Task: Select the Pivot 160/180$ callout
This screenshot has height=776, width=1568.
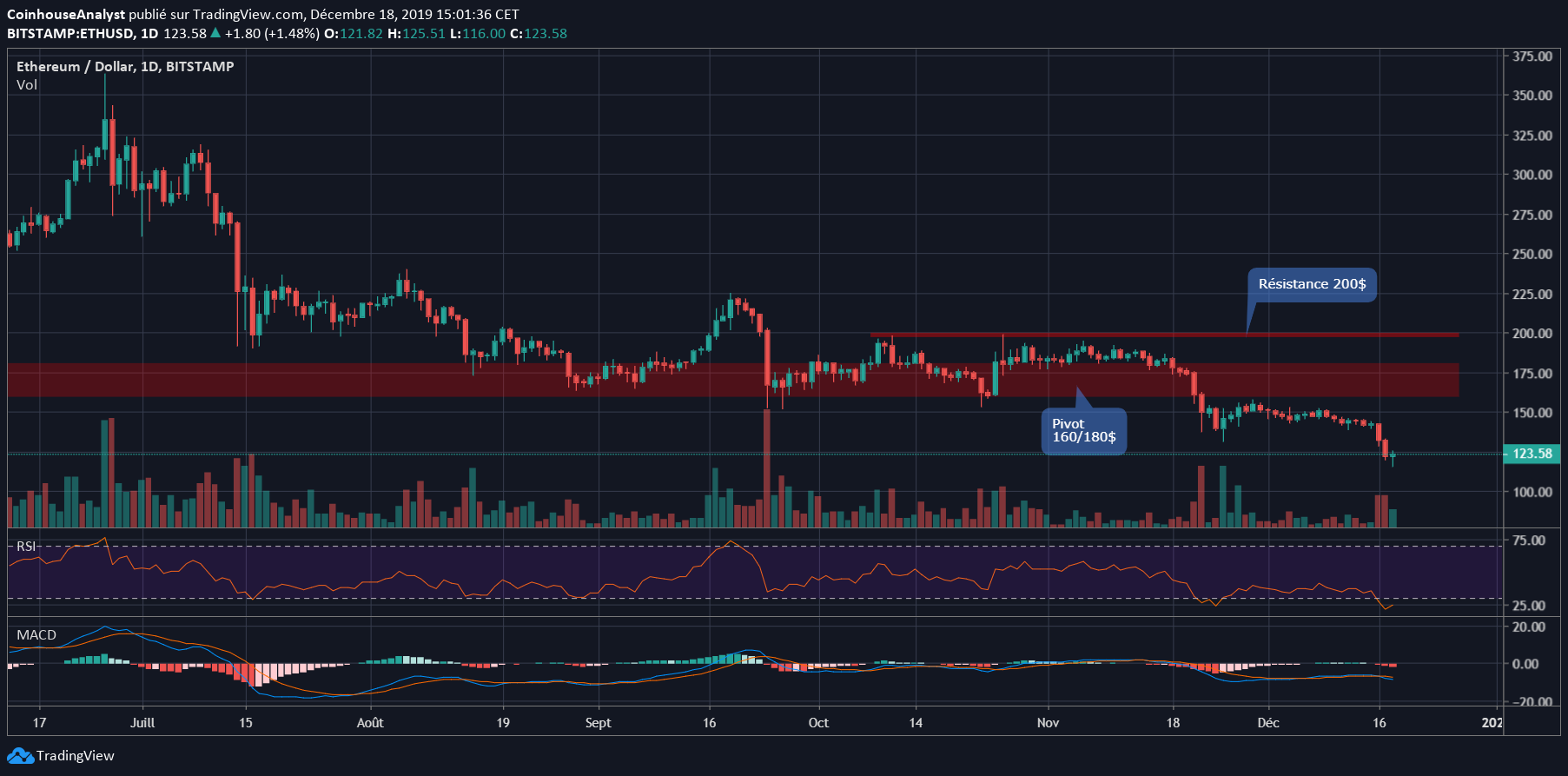Action: coord(1084,431)
